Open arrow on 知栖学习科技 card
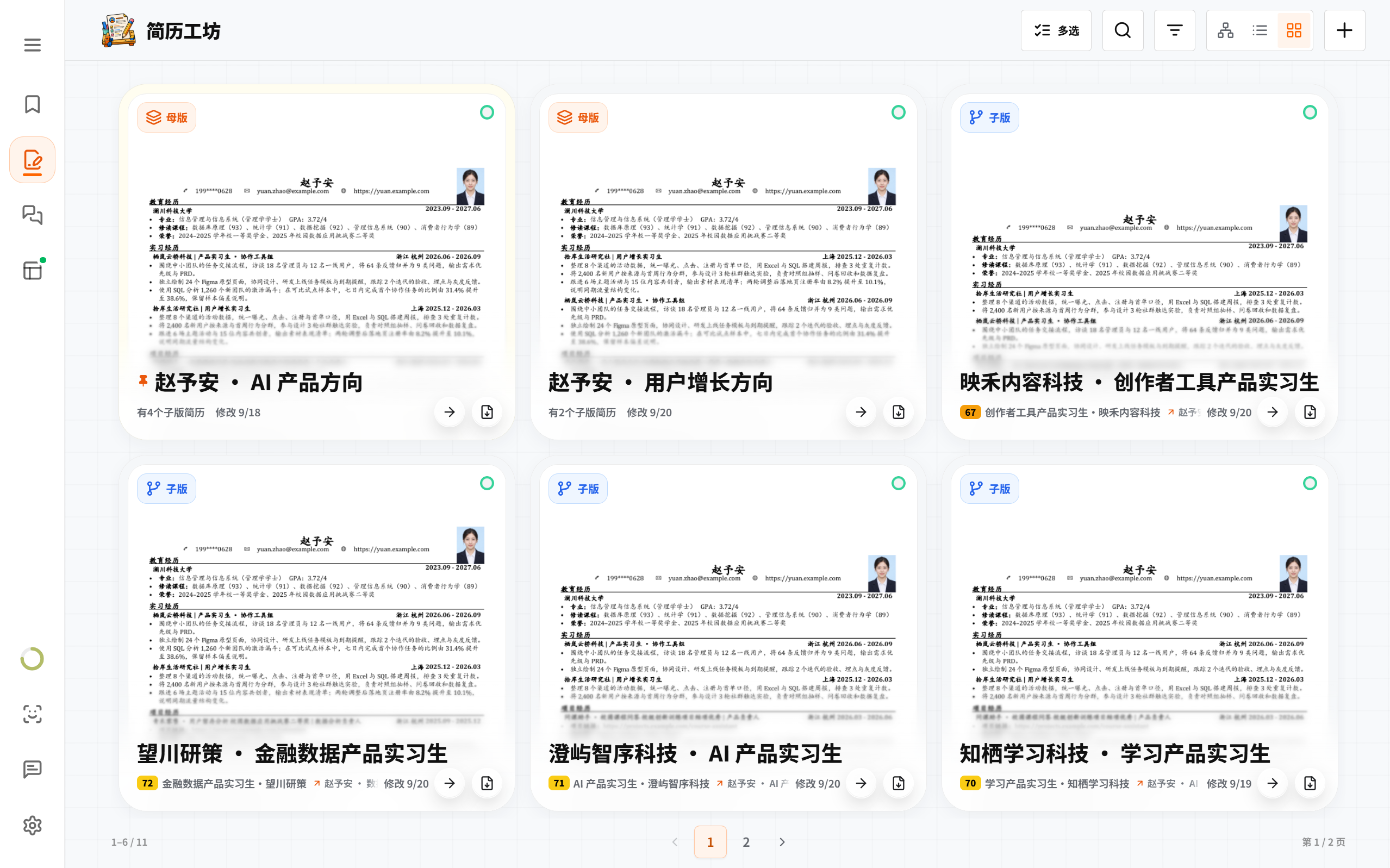Image resolution: width=1390 pixels, height=868 pixels. [x=1273, y=784]
